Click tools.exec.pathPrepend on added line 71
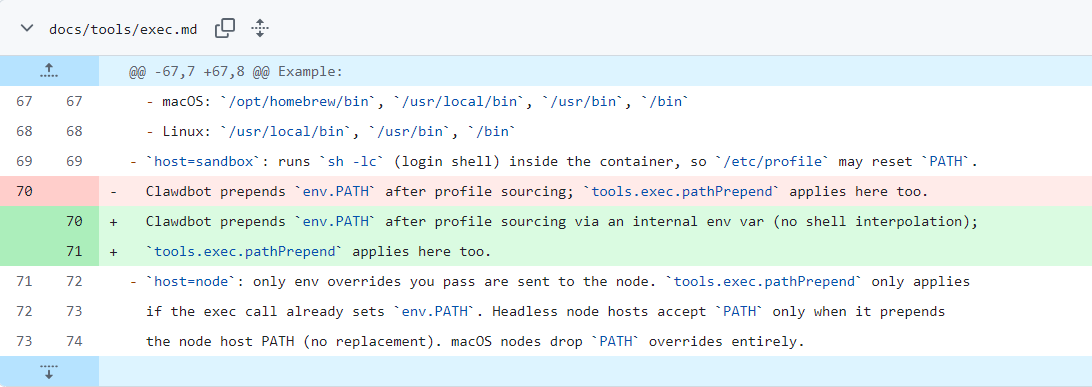This screenshot has width=1092, height=387. coord(246,251)
